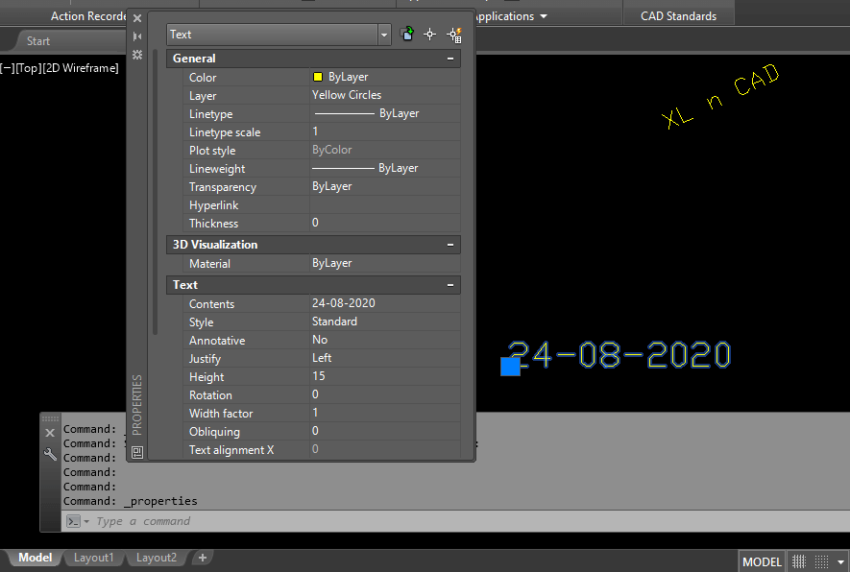Click the PROPERTIES palette title bar
Viewport: 850px width, 572px height.
click(x=137, y=404)
